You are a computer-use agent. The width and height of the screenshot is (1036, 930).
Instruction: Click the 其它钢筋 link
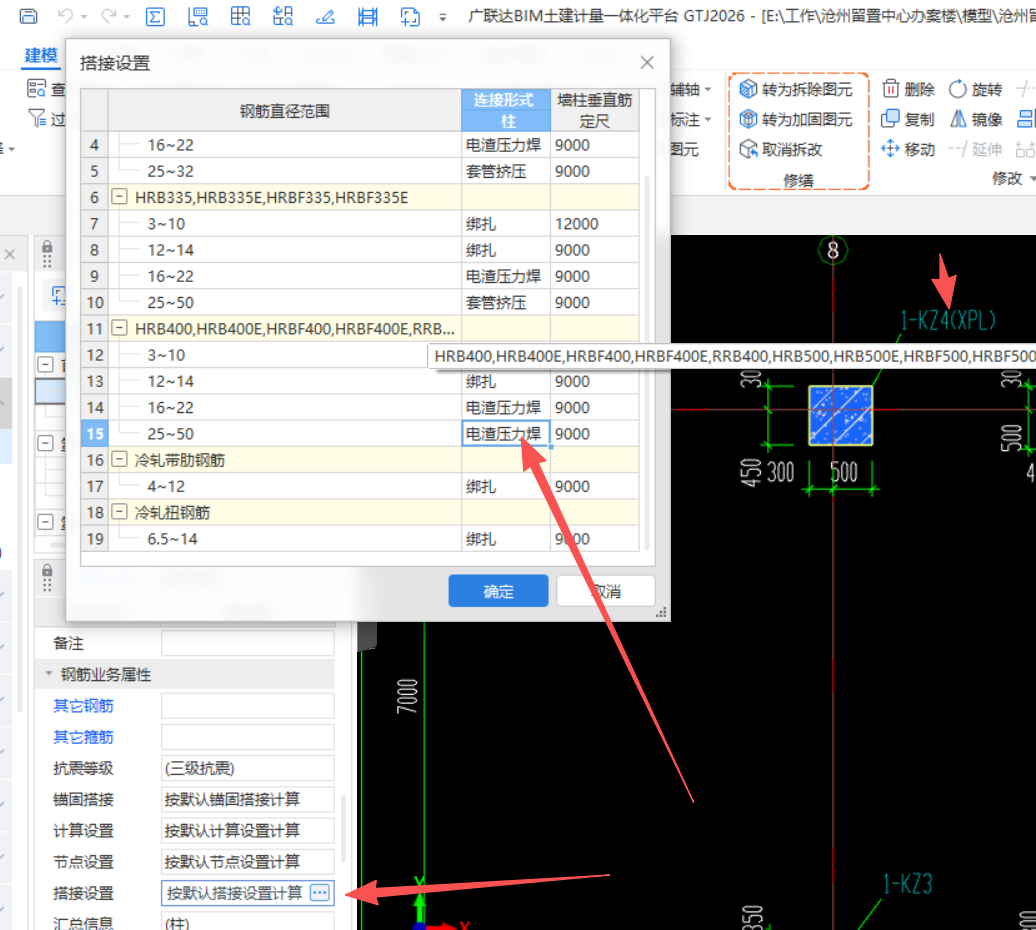point(83,705)
